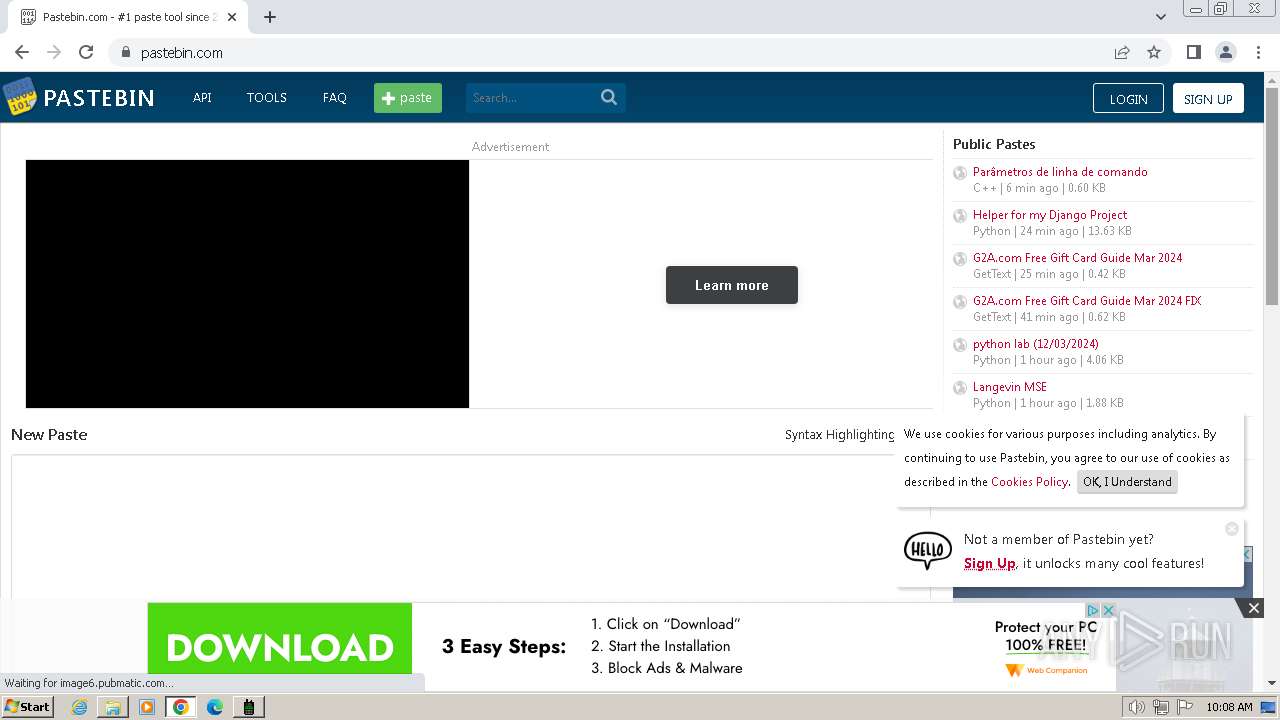This screenshot has width=1280, height=720.
Task: Select the Pastebin.com browser tab
Action: [x=128, y=17]
